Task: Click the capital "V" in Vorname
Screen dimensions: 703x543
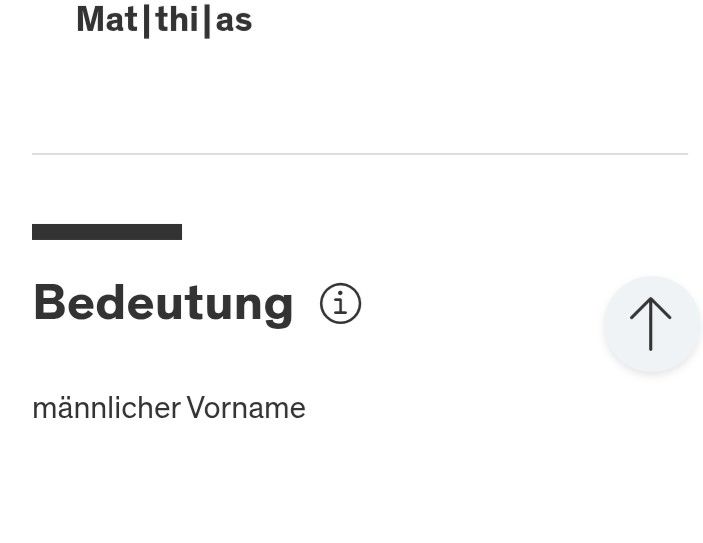Action: pyautogui.click(x=195, y=408)
